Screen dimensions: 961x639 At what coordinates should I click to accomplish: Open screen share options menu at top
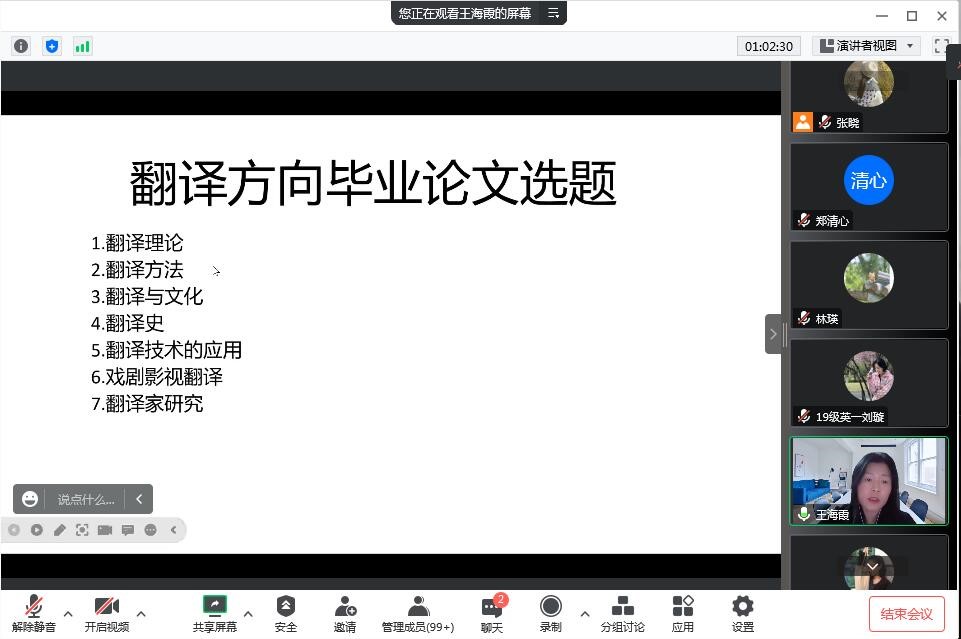tap(553, 13)
